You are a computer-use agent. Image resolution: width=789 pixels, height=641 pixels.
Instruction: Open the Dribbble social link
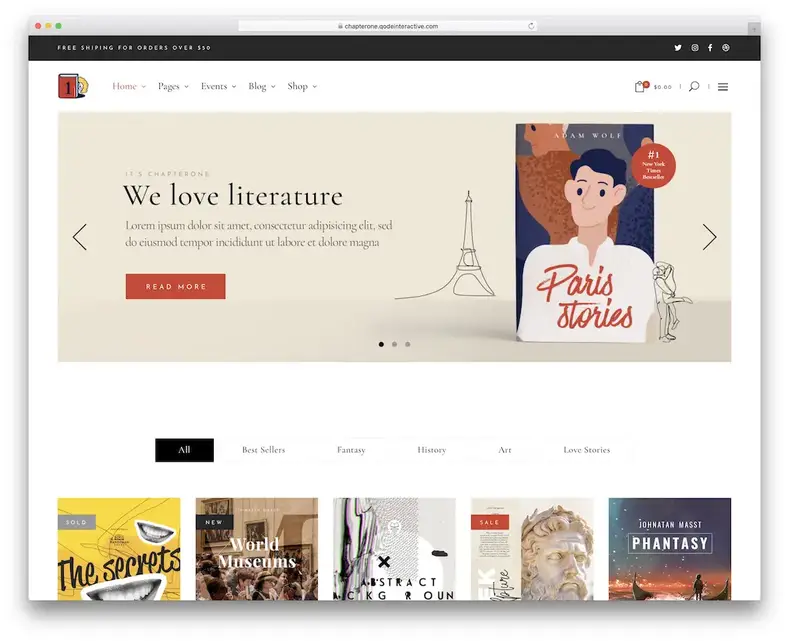[726, 48]
